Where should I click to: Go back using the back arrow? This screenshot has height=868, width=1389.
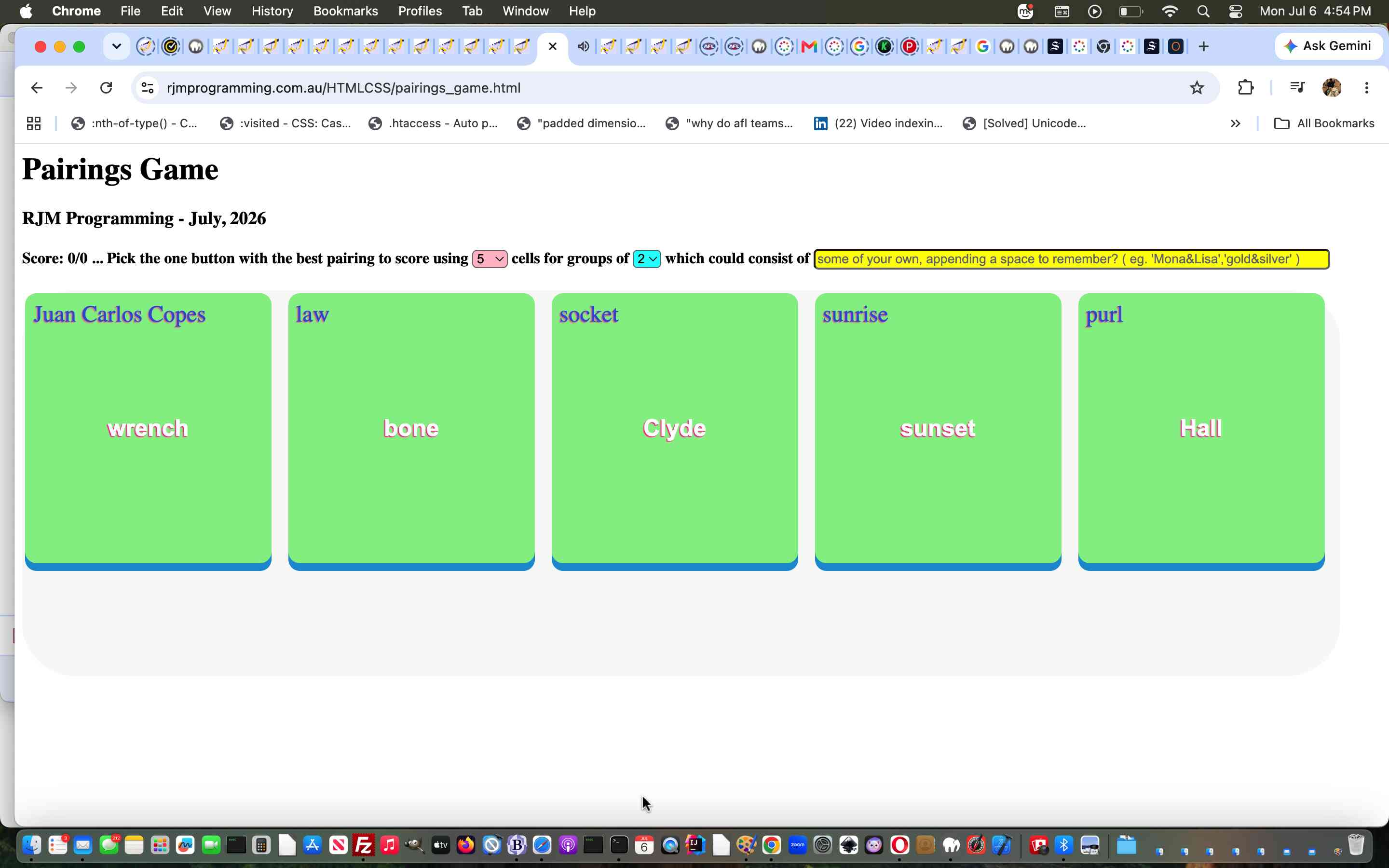click(37, 88)
